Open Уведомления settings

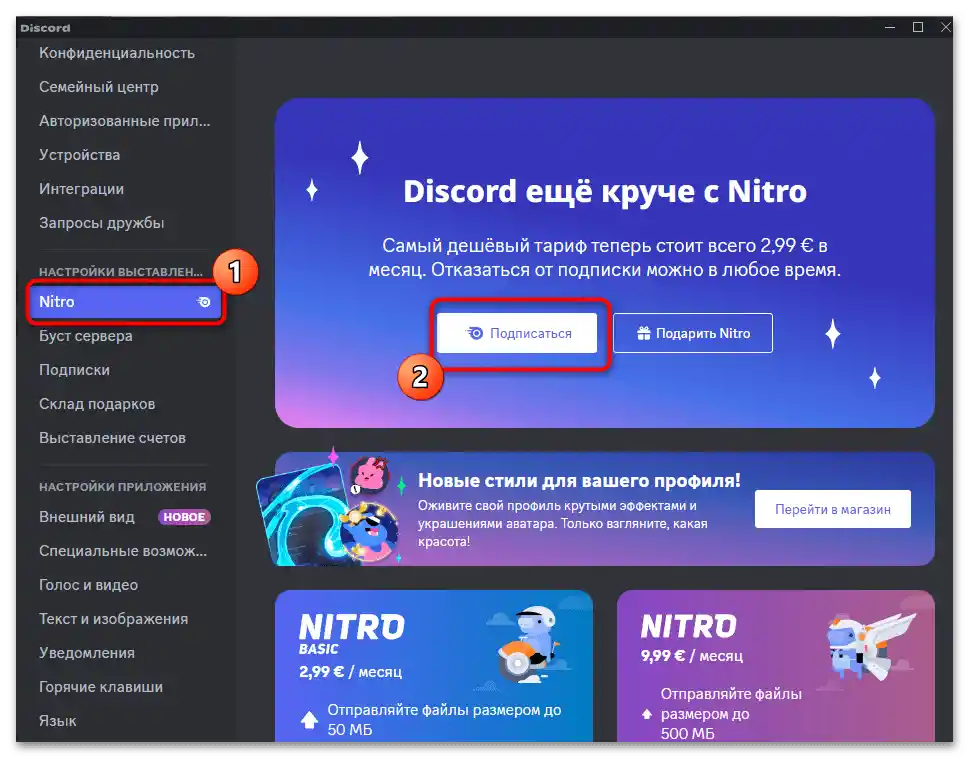click(x=87, y=653)
